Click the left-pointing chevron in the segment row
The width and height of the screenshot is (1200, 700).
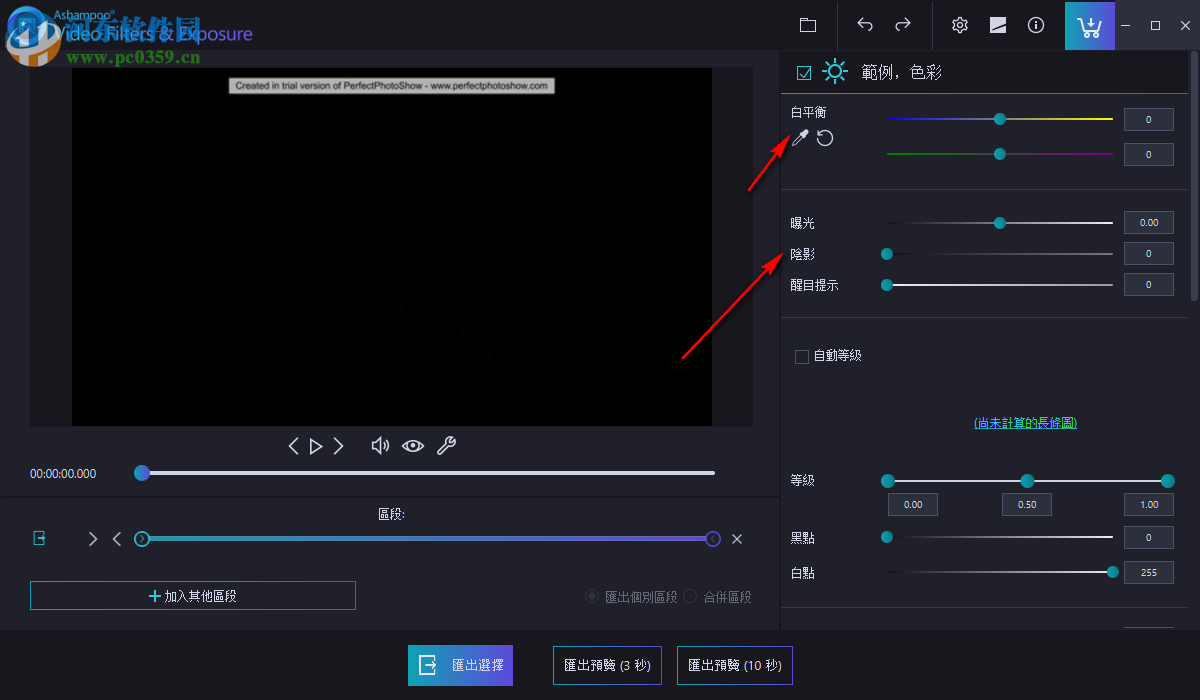116,538
